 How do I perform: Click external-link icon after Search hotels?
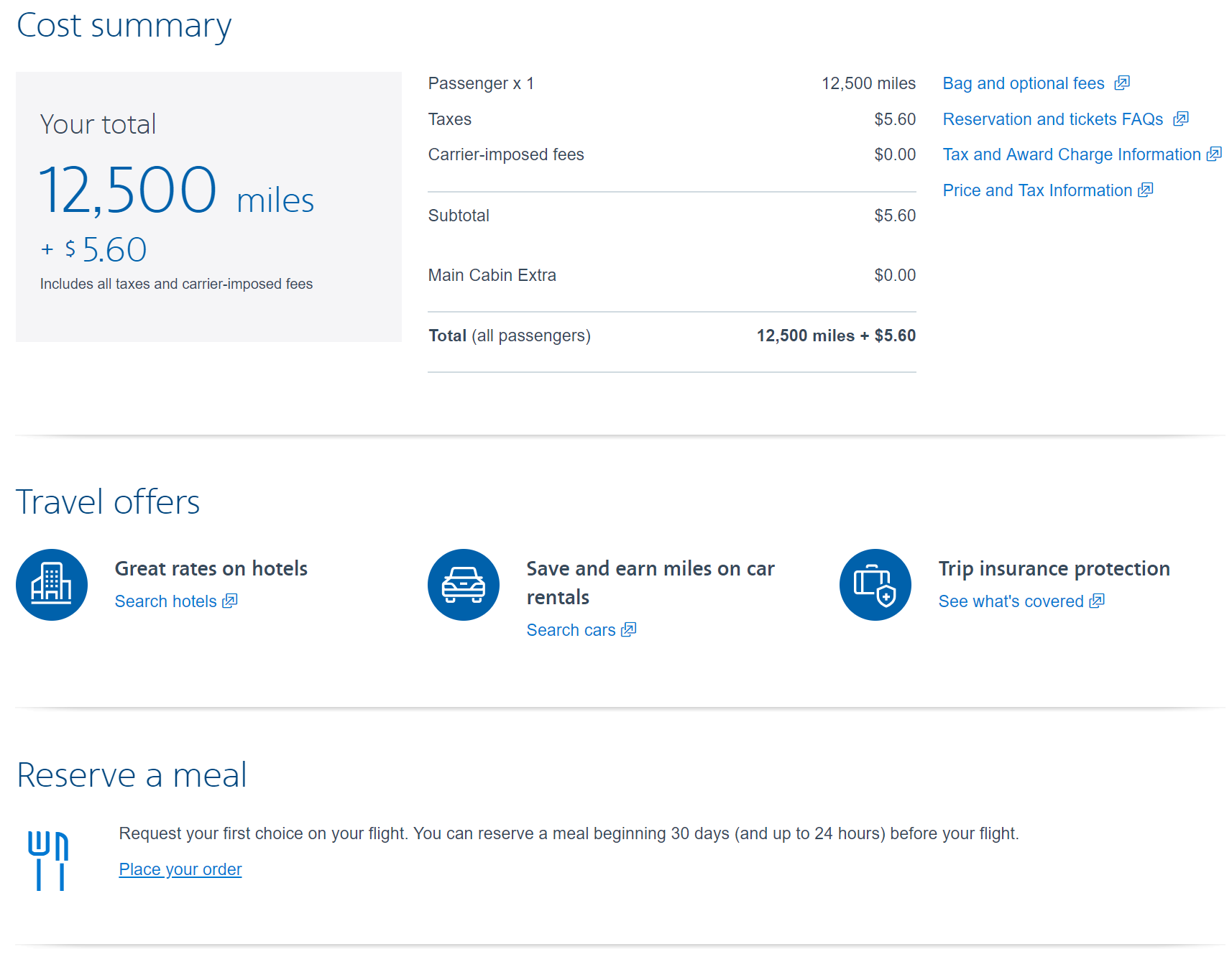click(x=230, y=601)
